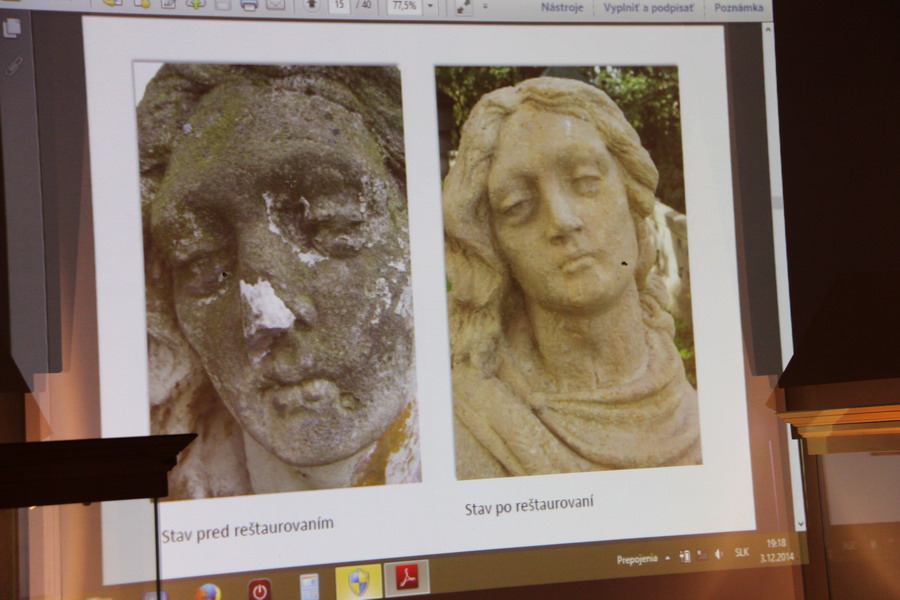The height and width of the screenshot is (600, 900).
Task: Click the notepad document taskbar icon
Action: pos(309,587)
